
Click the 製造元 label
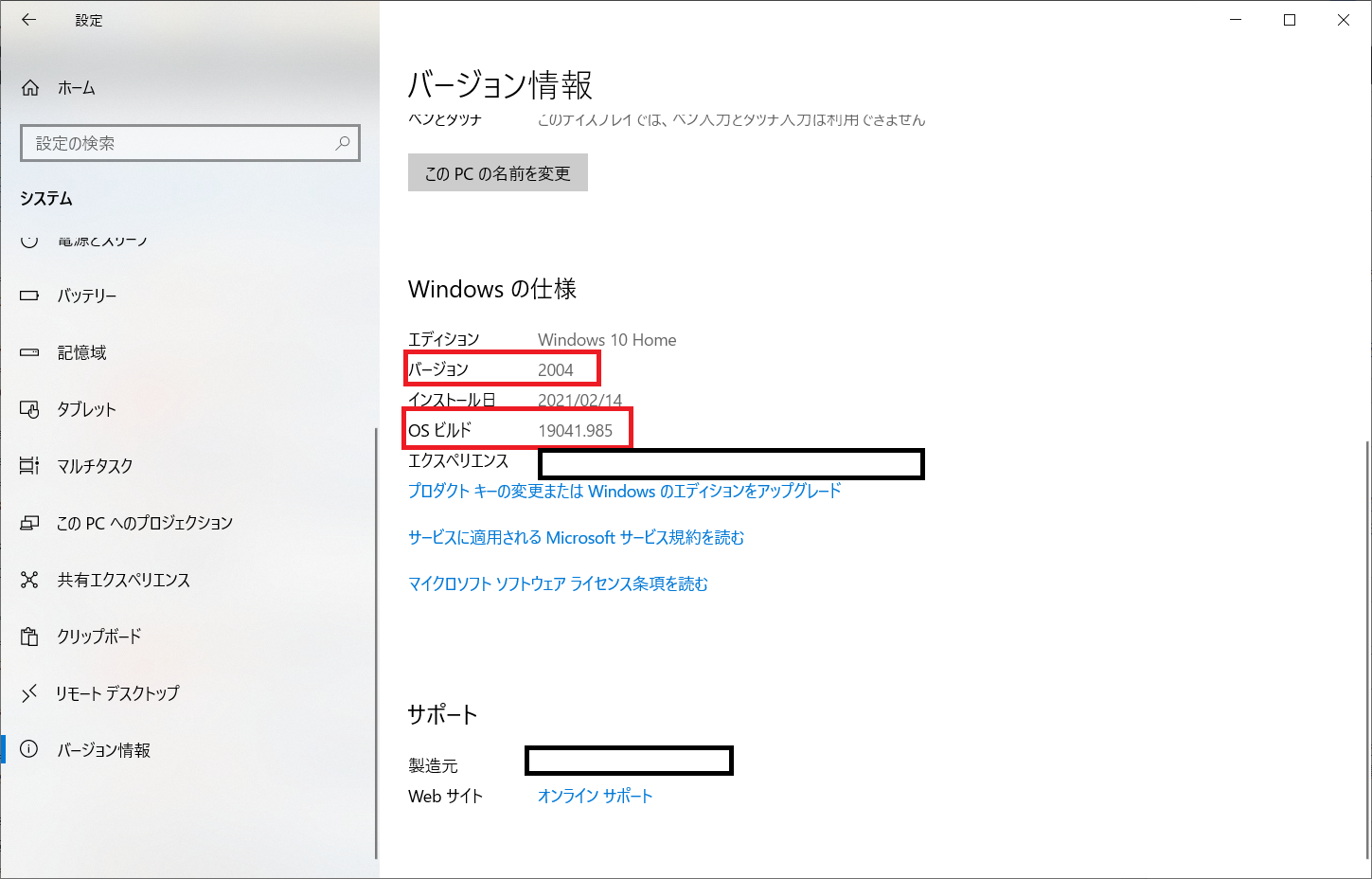433,765
